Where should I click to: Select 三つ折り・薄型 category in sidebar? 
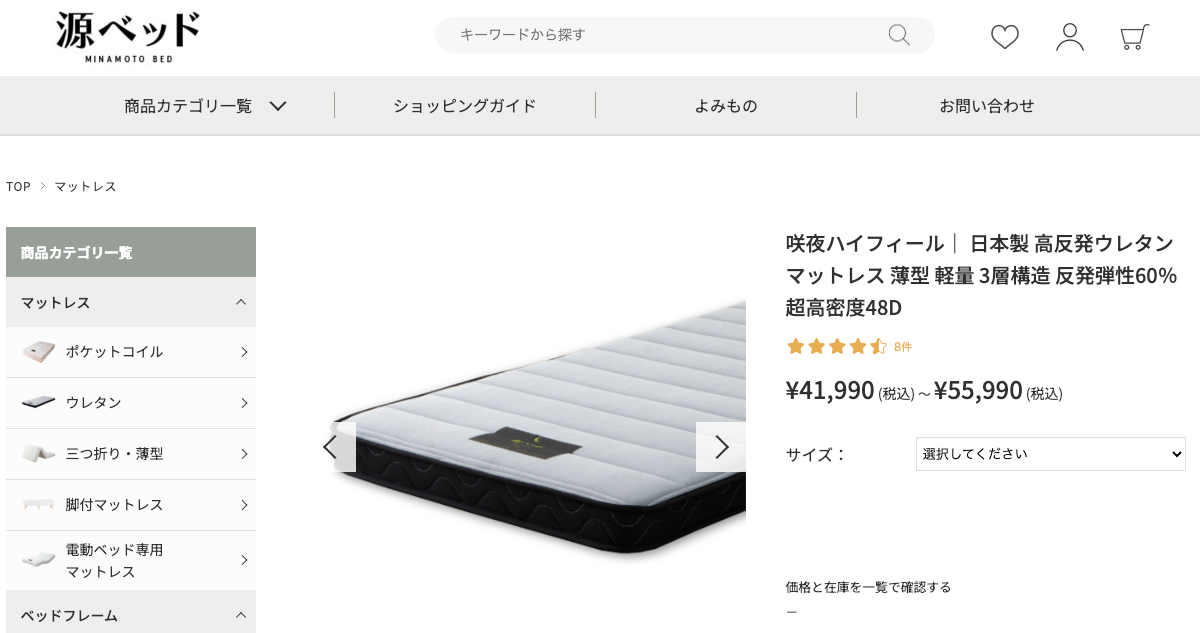click(x=131, y=454)
